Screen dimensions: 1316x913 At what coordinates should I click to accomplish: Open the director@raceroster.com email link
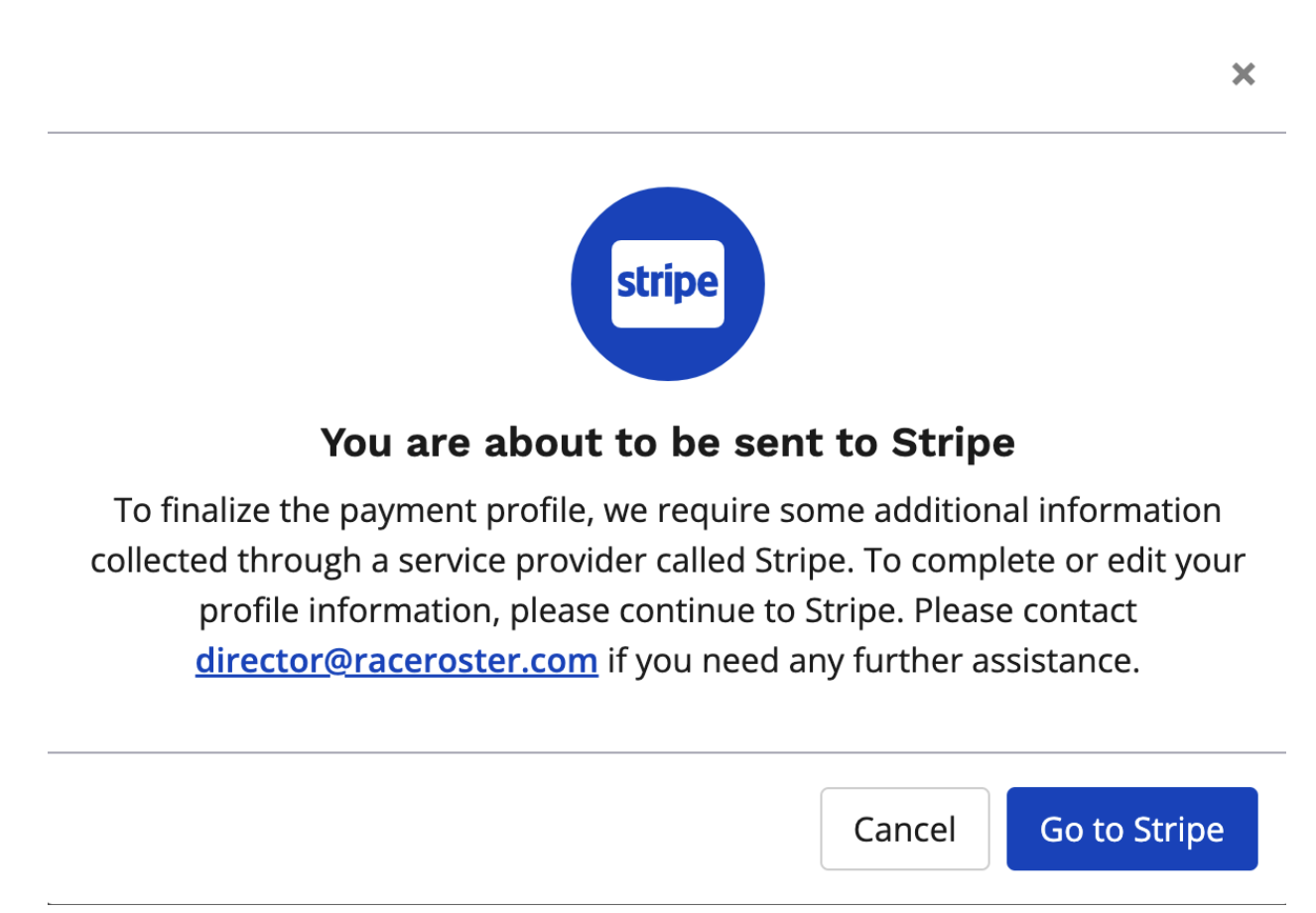(x=396, y=660)
